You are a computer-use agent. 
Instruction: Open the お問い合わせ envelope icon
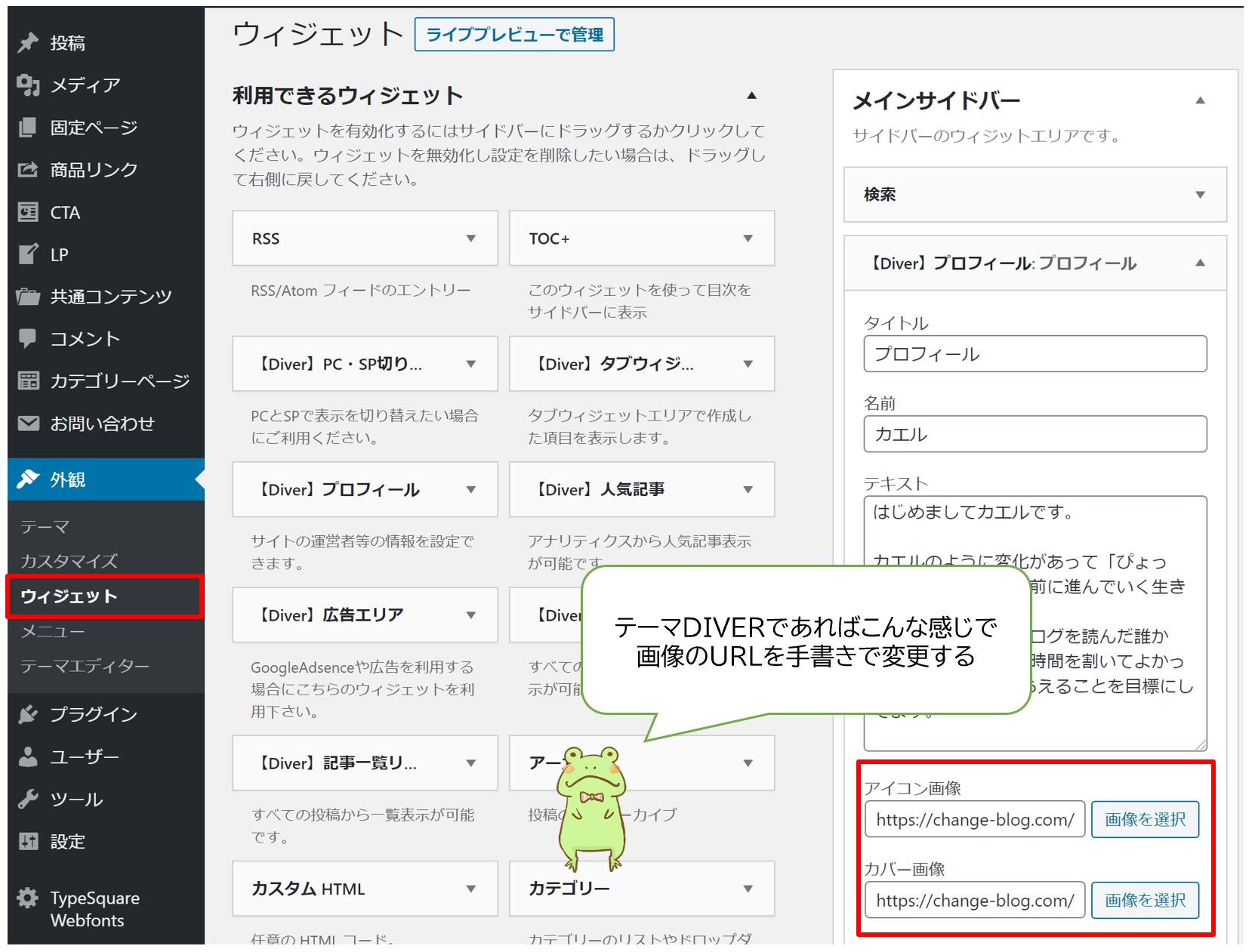click(27, 424)
